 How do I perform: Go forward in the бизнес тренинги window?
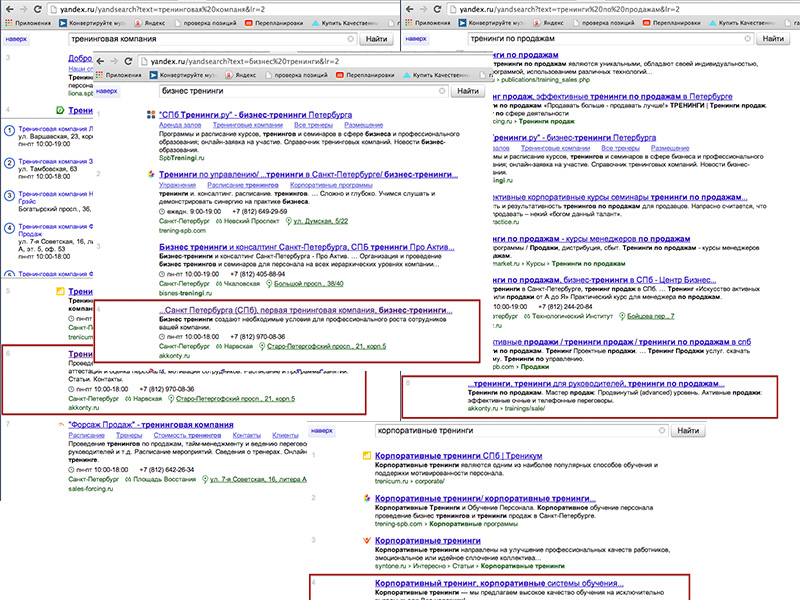114,61
